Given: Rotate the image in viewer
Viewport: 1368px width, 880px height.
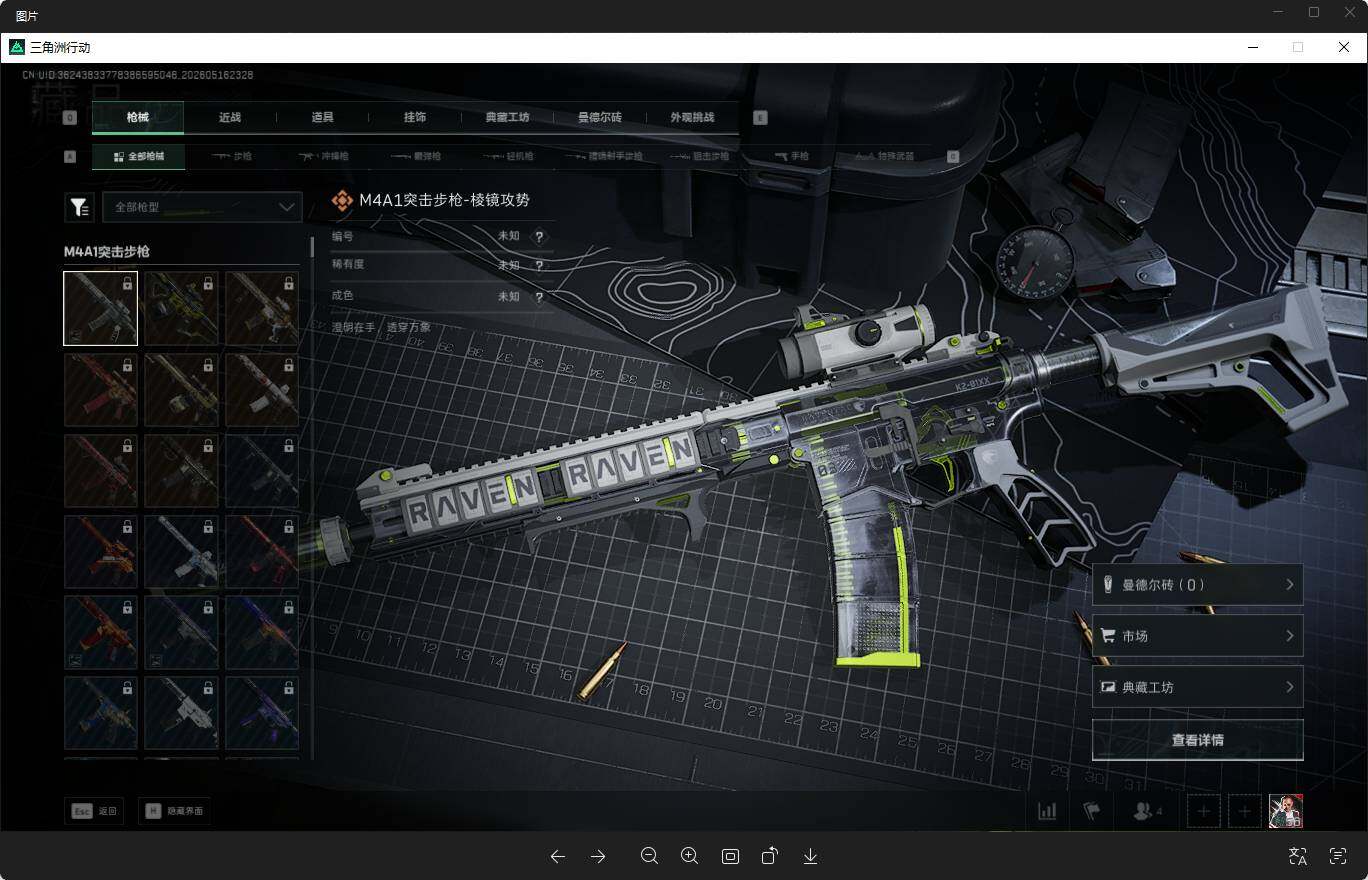Looking at the screenshot, I should click(x=770, y=856).
